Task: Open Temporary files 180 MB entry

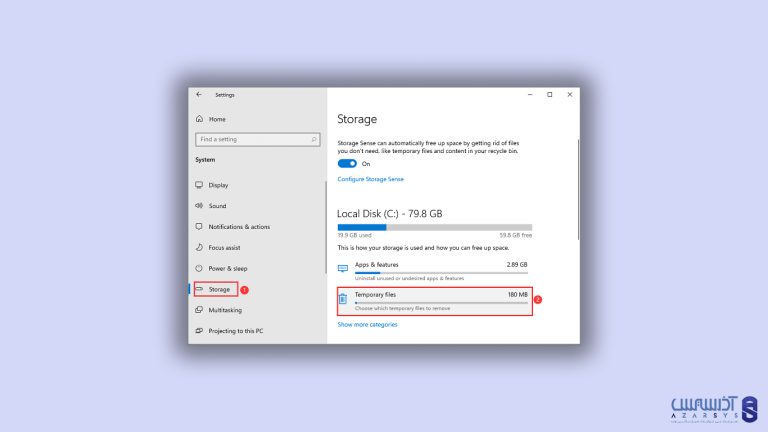Action: [434, 299]
